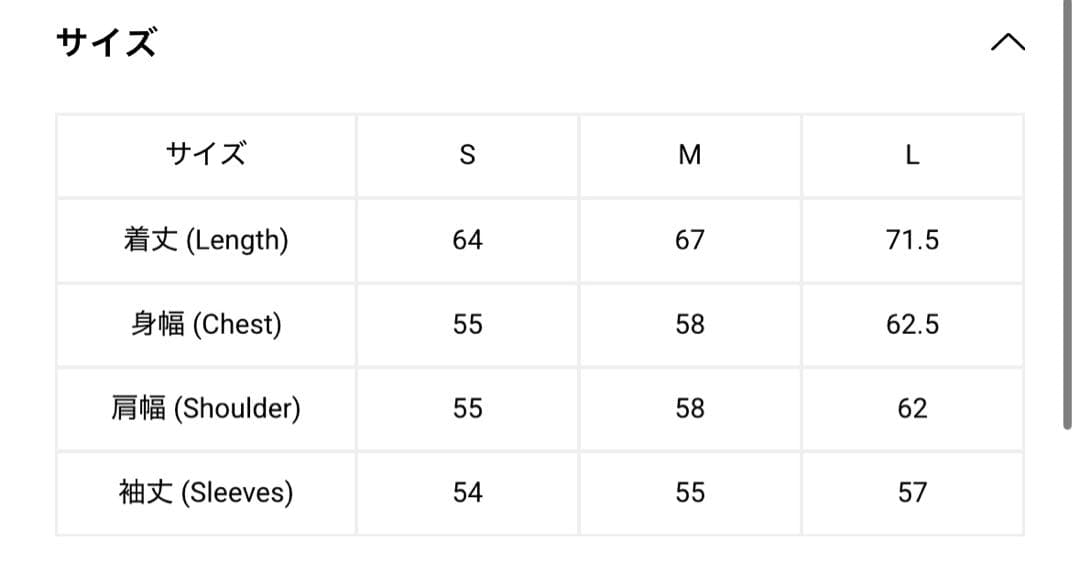Click the page scrollbar
Image resolution: width=1080 pixels, height=565 pixels.
click(1067, 215)
